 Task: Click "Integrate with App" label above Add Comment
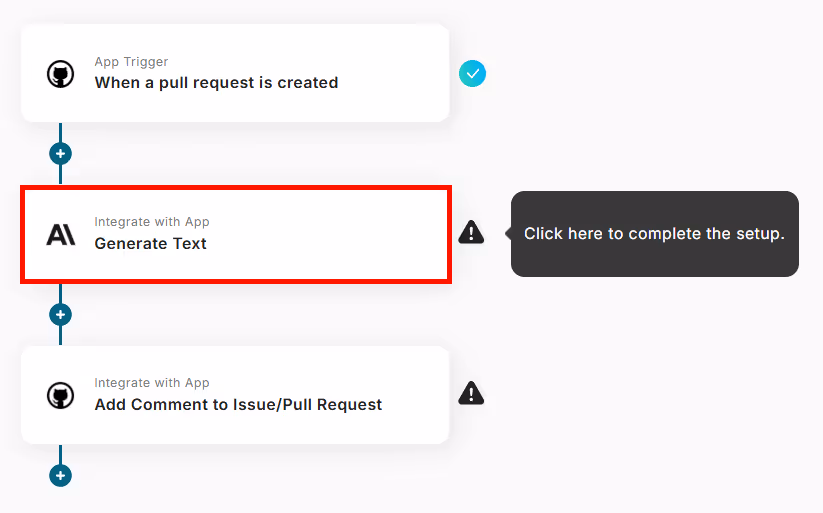tap(152, 383)
